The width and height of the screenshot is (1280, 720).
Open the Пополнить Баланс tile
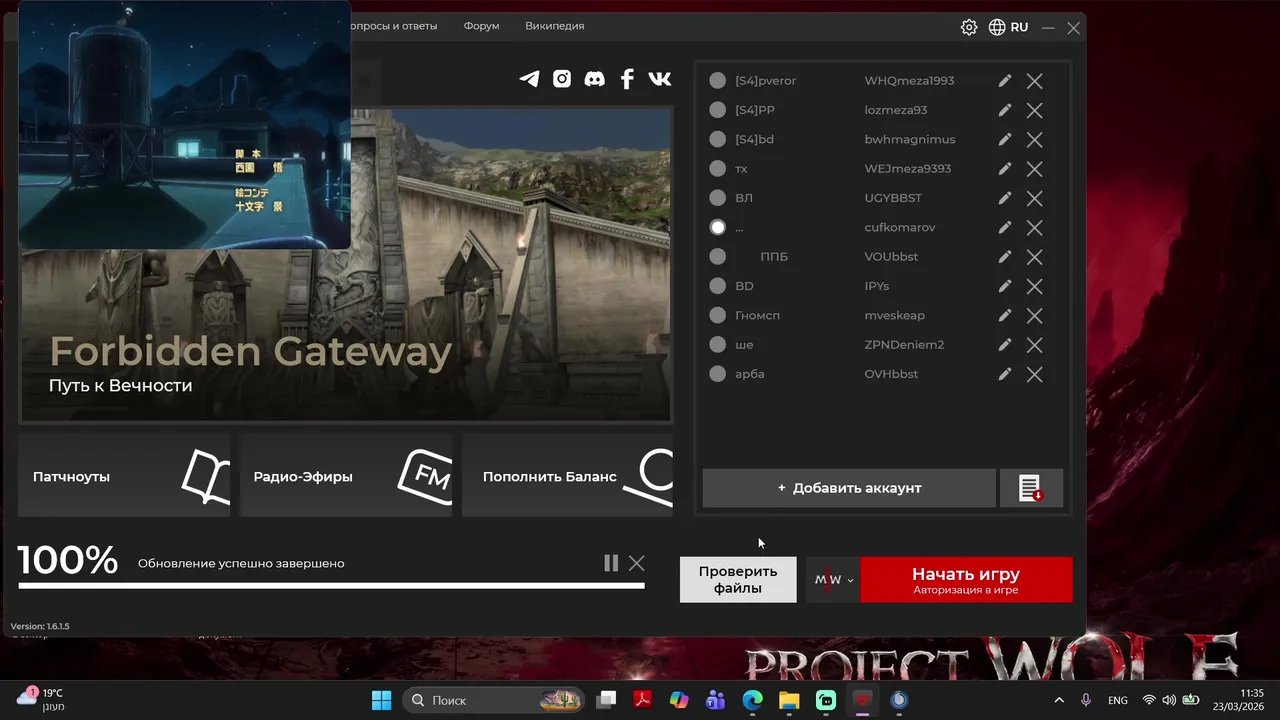[568, 475]
